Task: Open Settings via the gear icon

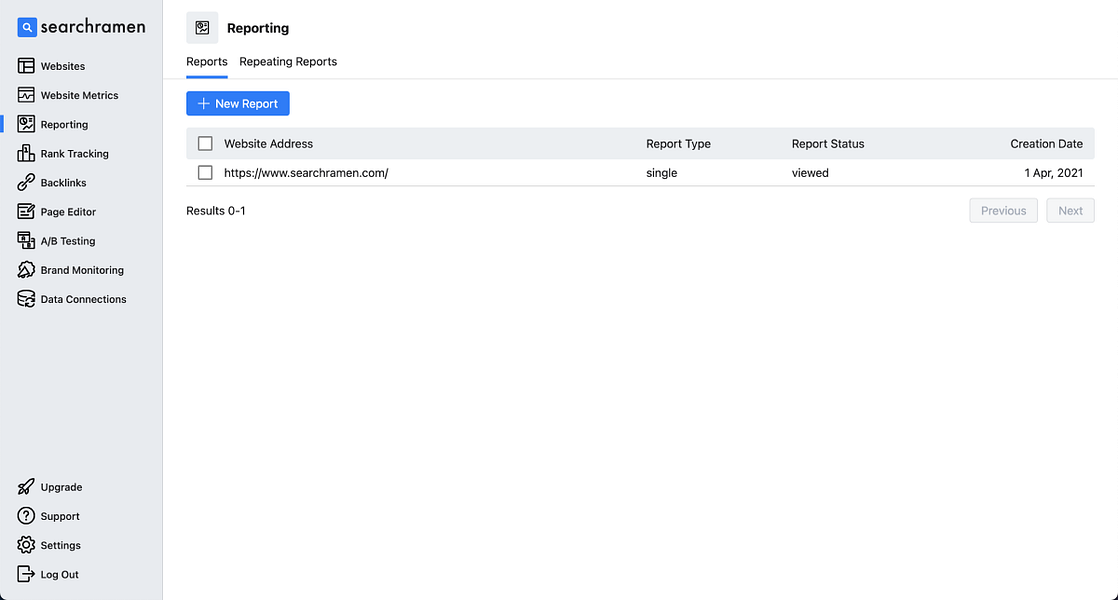Action: (x=26, y=545)
